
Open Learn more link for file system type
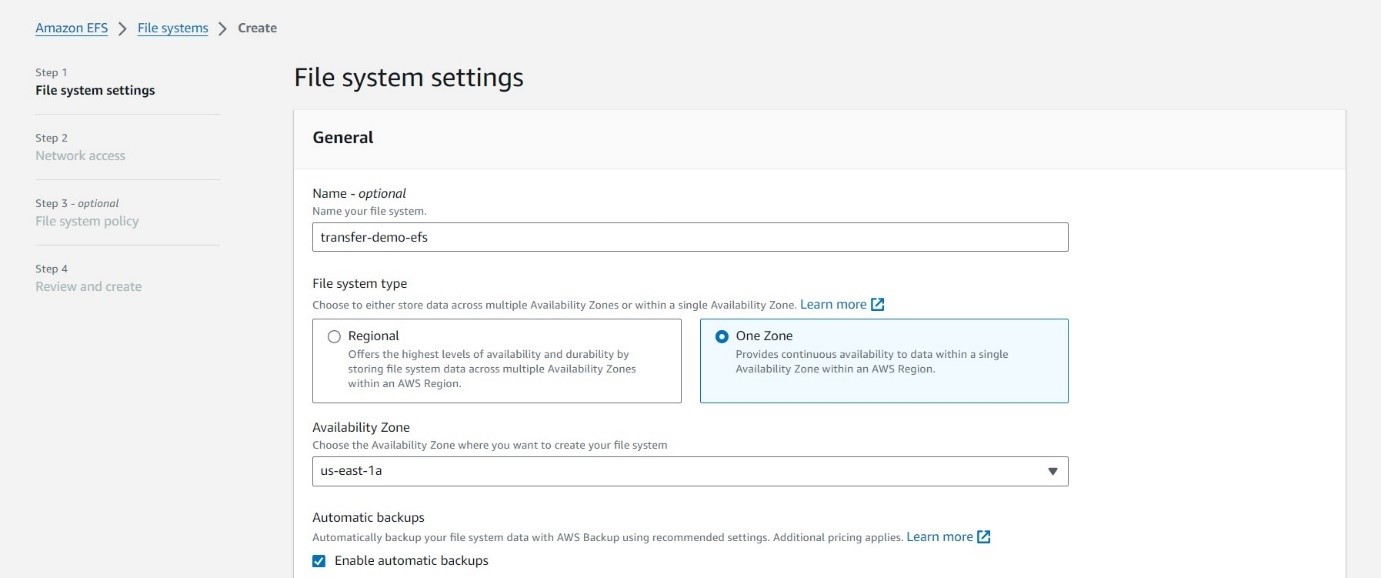(x=833, y=305)
